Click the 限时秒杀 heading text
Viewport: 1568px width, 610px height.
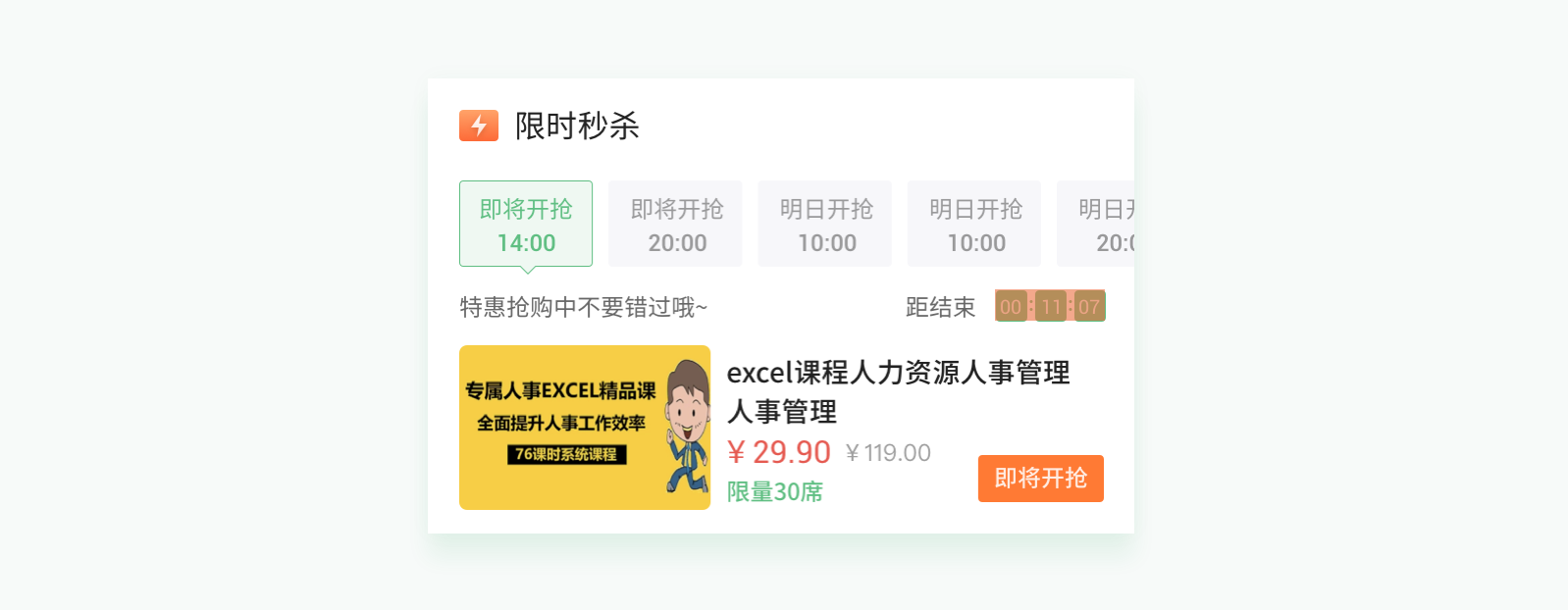pyautogui.click(x=577, y=126)
